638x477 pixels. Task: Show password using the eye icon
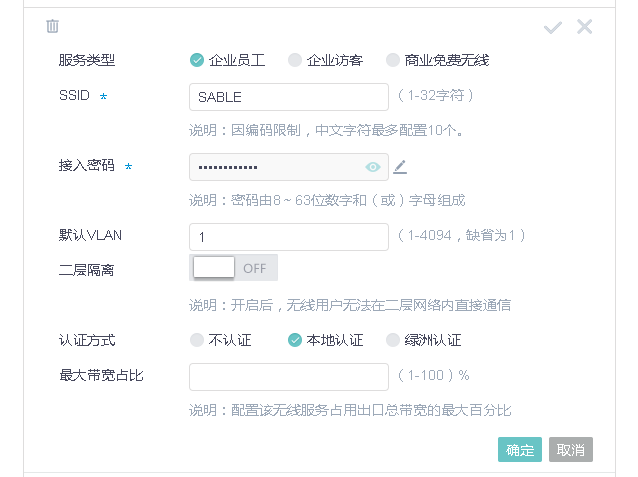(x=373, y=167)
